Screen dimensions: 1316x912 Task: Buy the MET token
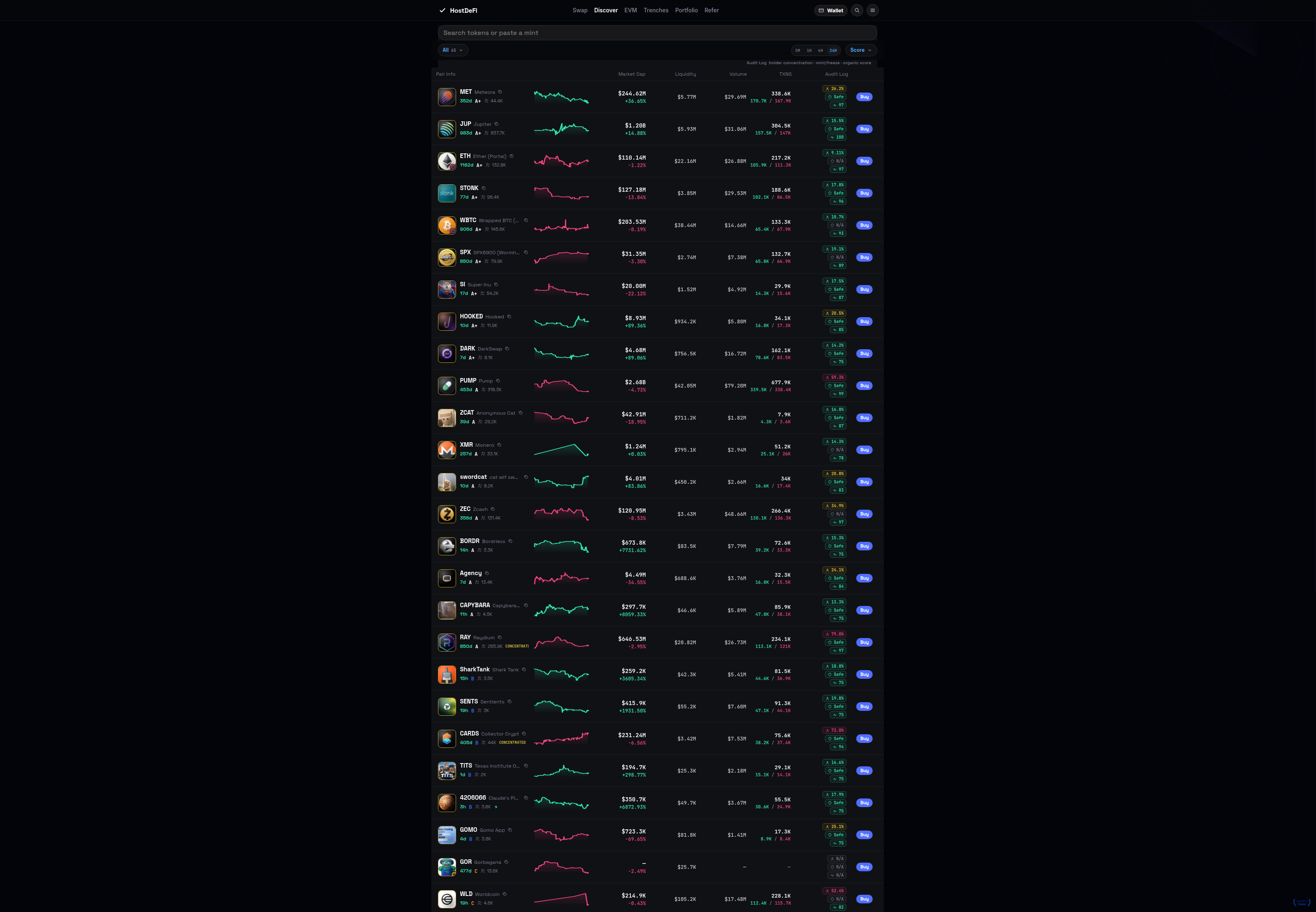click(x=864, y=97)
